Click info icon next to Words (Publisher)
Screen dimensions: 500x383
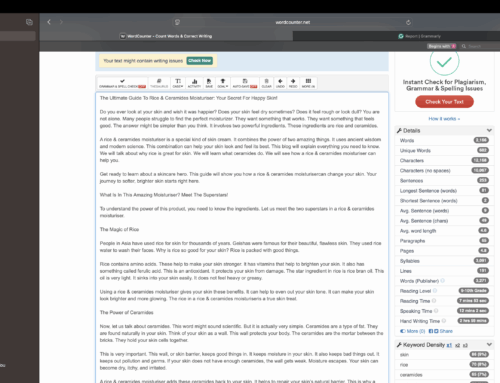click(443, 281)
